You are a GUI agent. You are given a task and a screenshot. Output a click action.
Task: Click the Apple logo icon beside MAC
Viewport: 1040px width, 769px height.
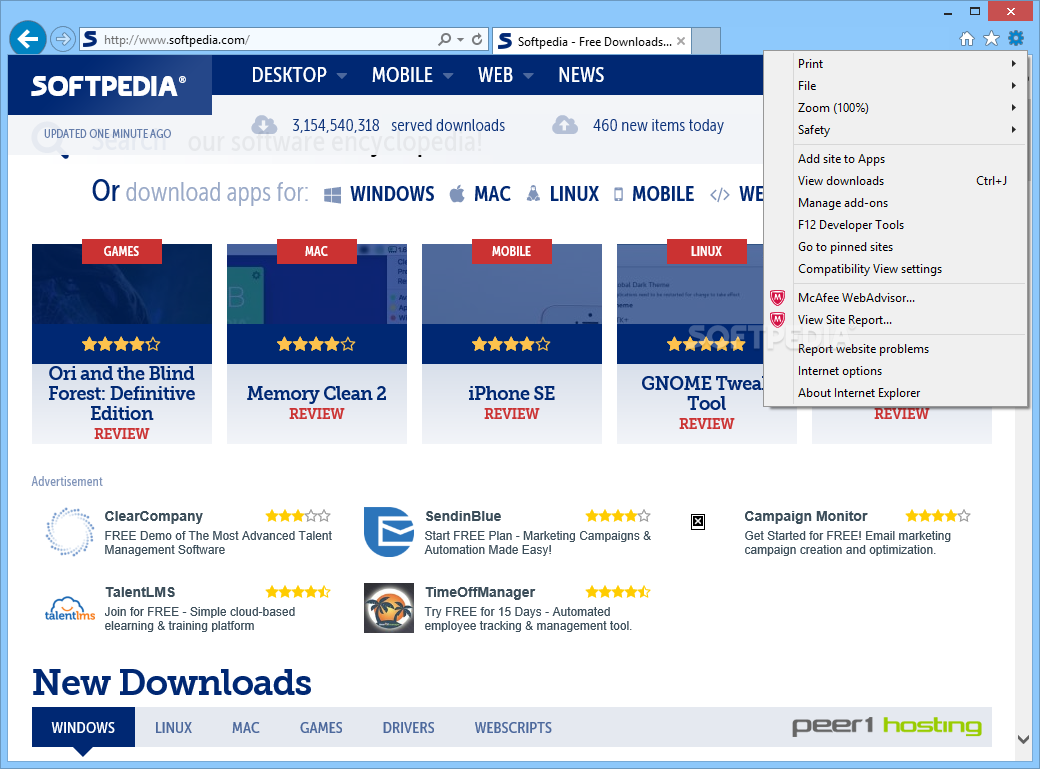click(457, 194)
